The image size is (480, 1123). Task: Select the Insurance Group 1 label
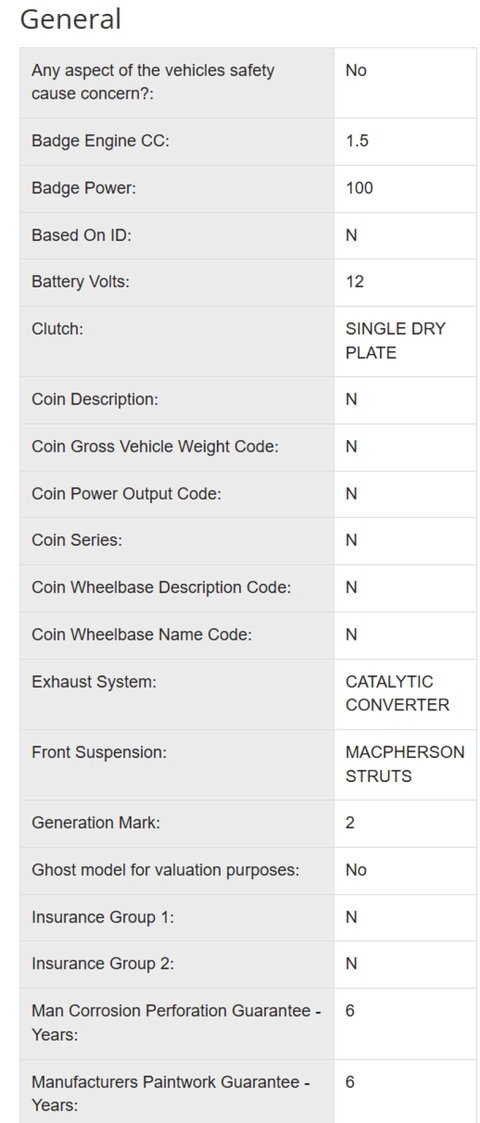(x=102, y=917)
